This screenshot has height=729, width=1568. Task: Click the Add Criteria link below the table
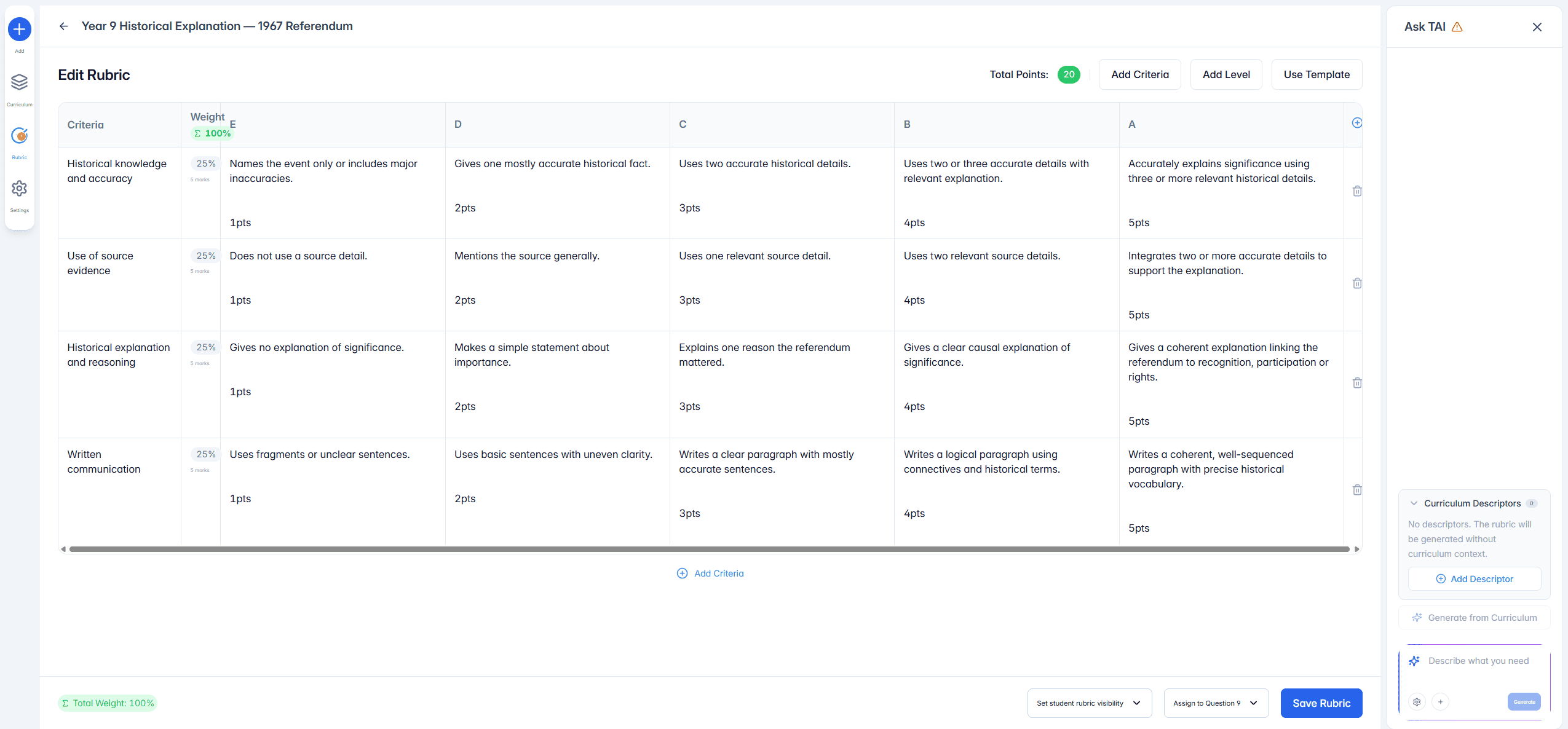710,573
